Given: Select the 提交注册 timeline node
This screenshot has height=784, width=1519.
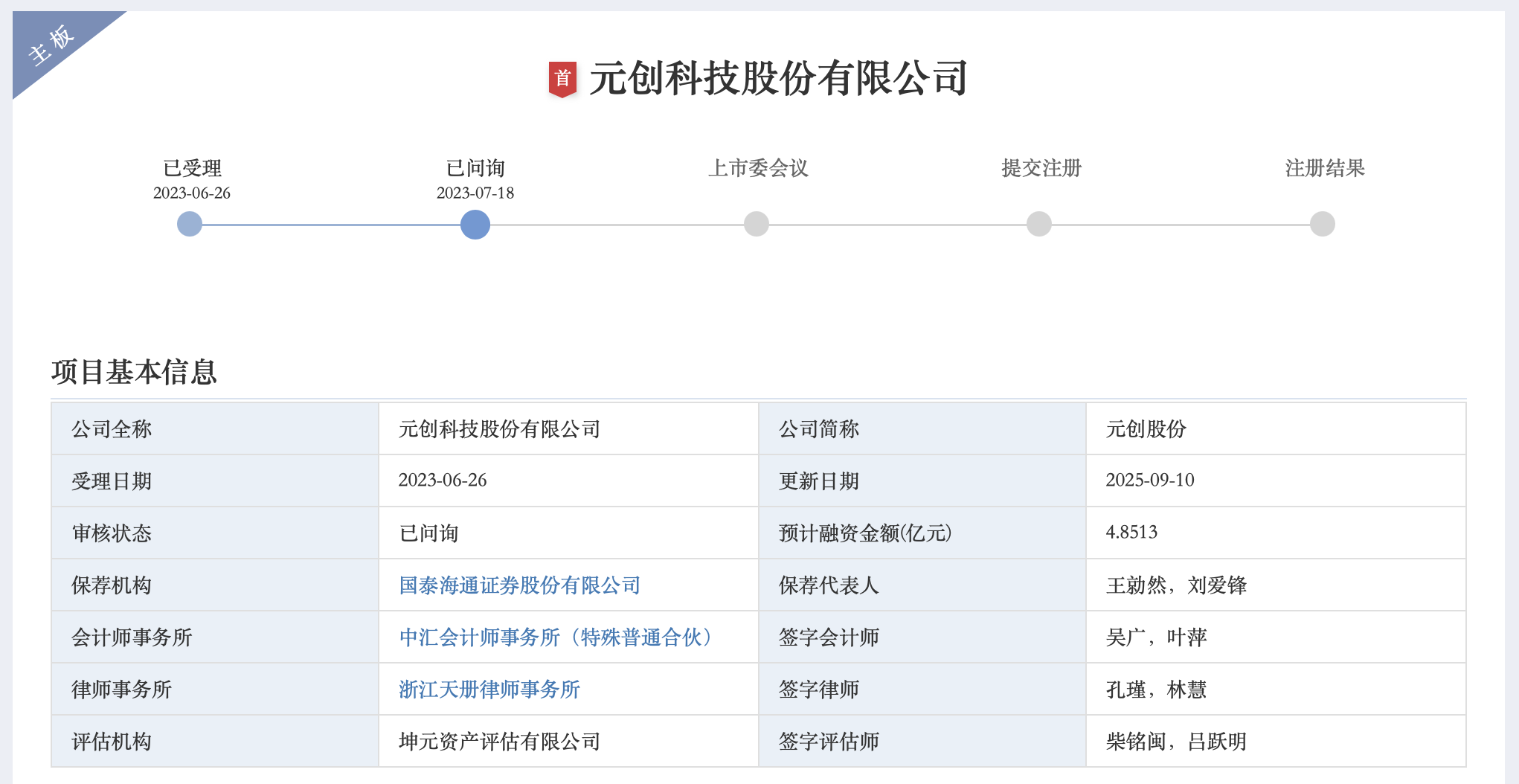Looking at the screenshot, I should coord(1039,224).
